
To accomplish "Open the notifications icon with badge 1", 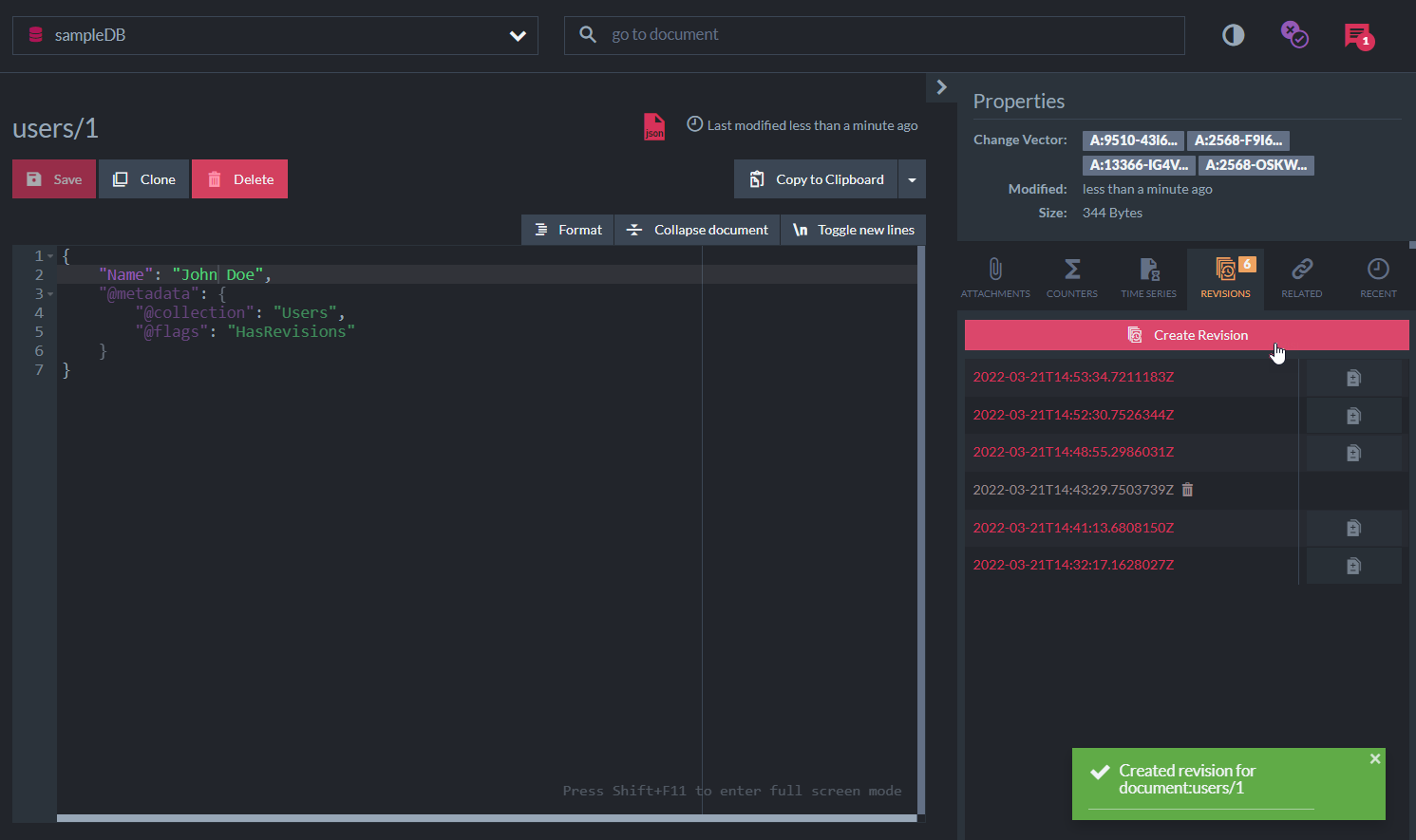I will (1359, 36).
